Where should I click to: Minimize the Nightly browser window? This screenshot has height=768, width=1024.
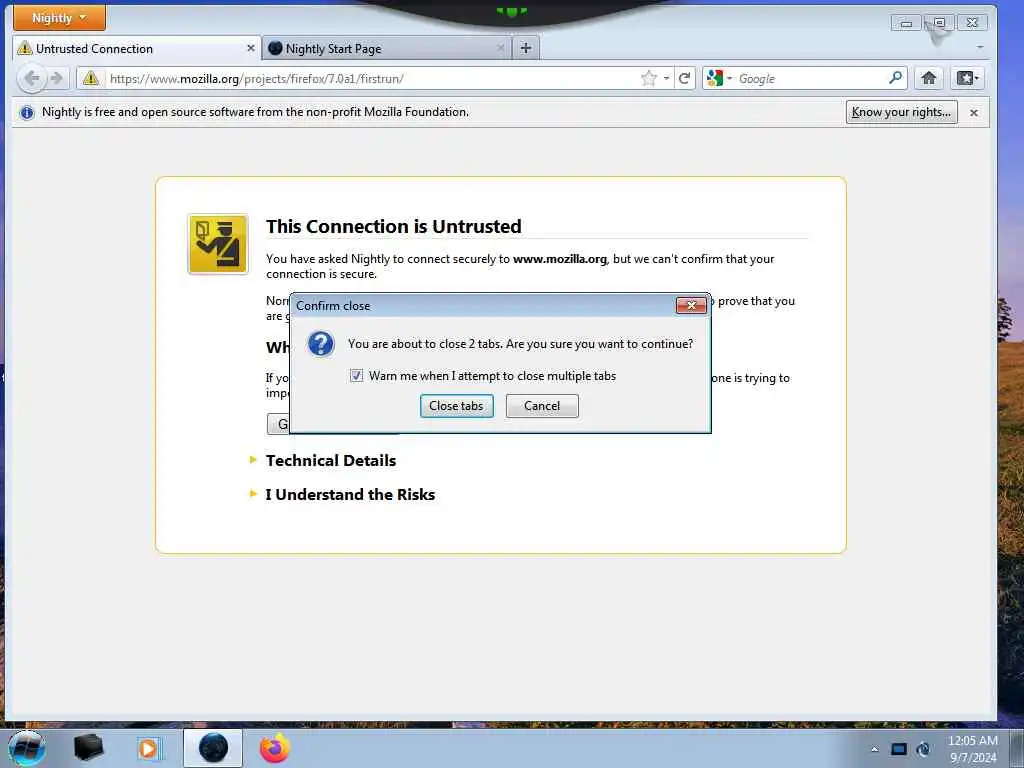pos(906,24)
